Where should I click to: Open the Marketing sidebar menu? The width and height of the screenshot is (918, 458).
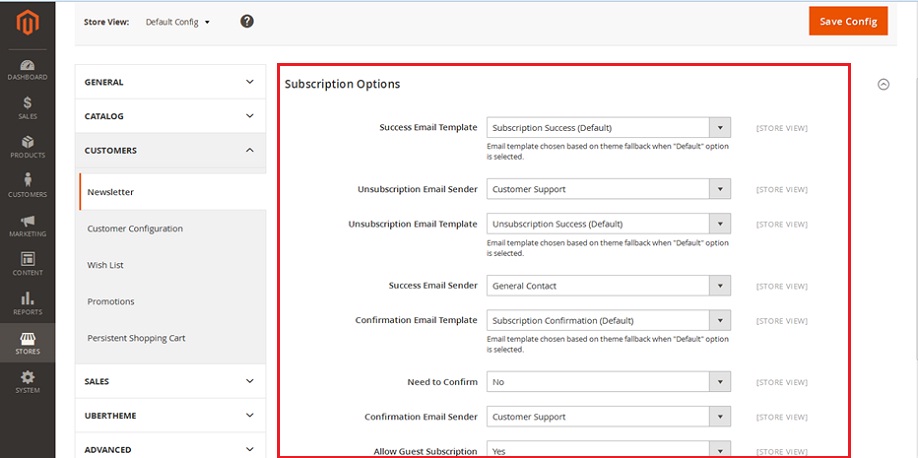pyautogui.click(x=28, y=227)
